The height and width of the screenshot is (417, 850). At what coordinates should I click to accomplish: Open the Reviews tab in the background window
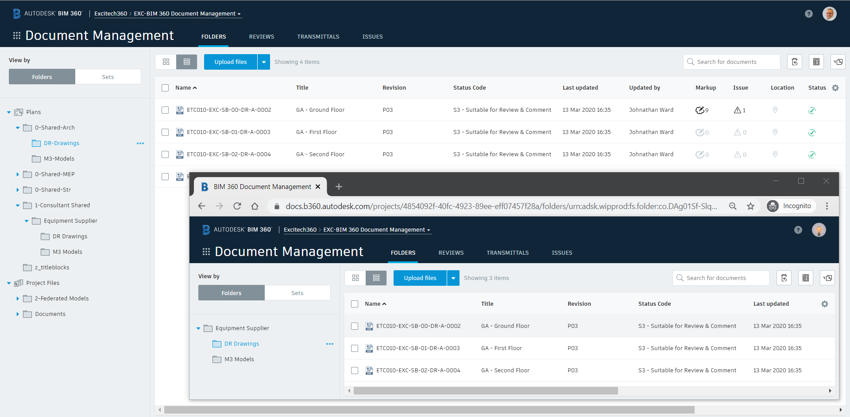[261, 37]
